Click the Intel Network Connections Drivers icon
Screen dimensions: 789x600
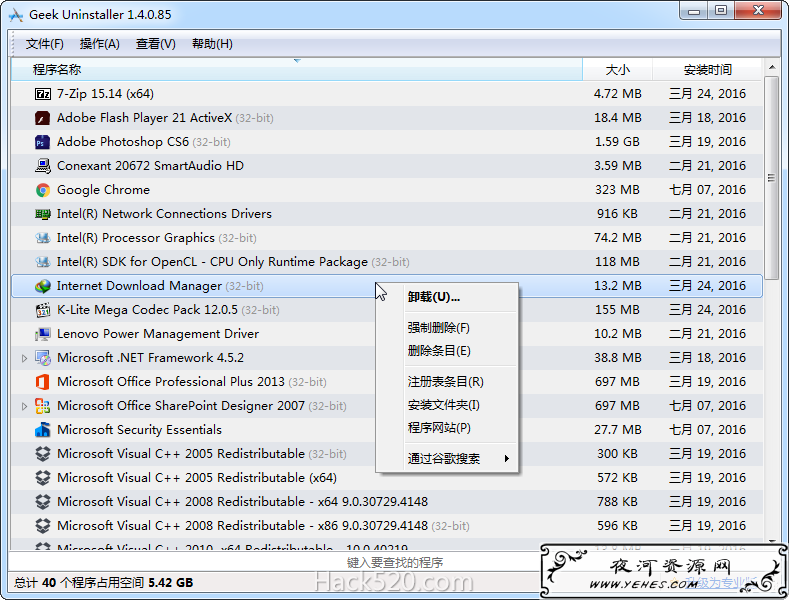43,214
